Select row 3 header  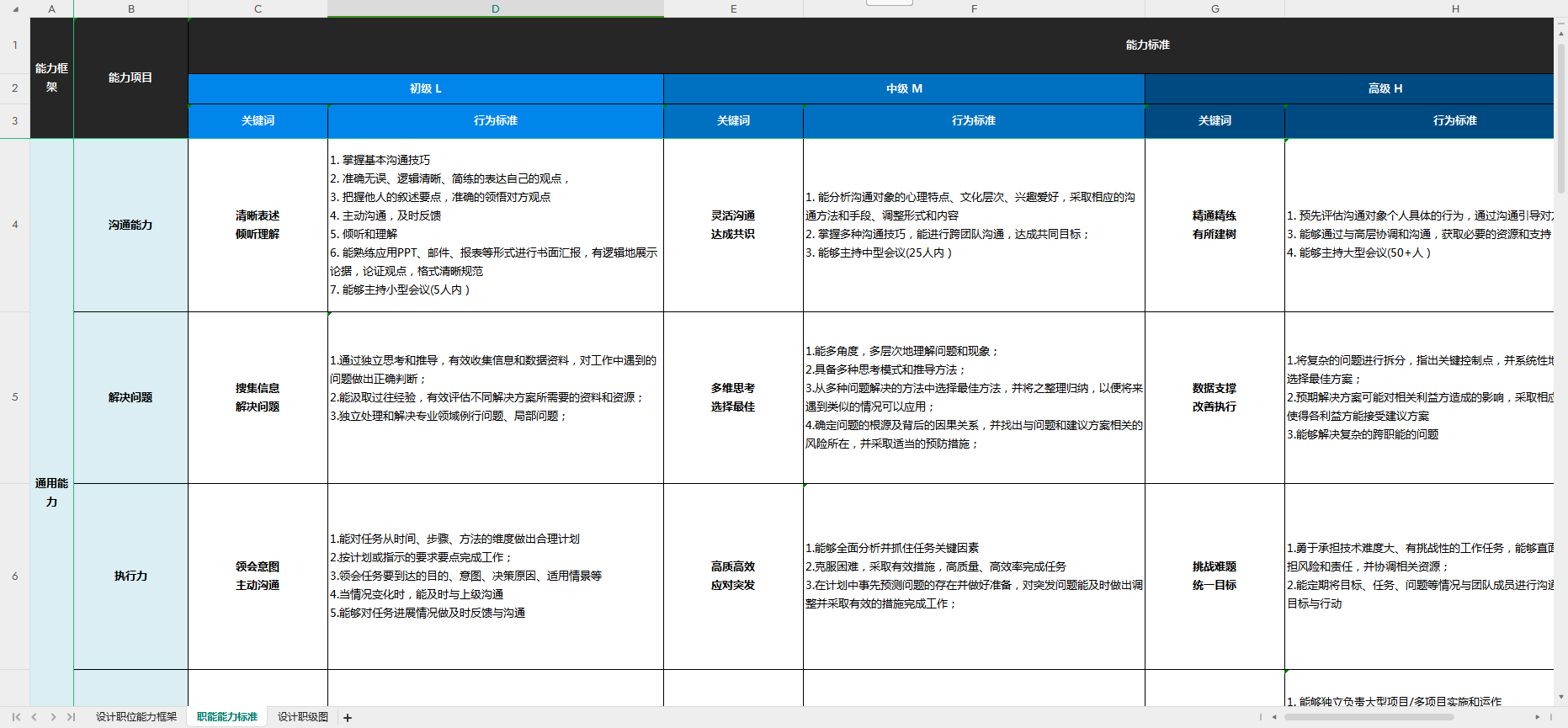(15, 121)
